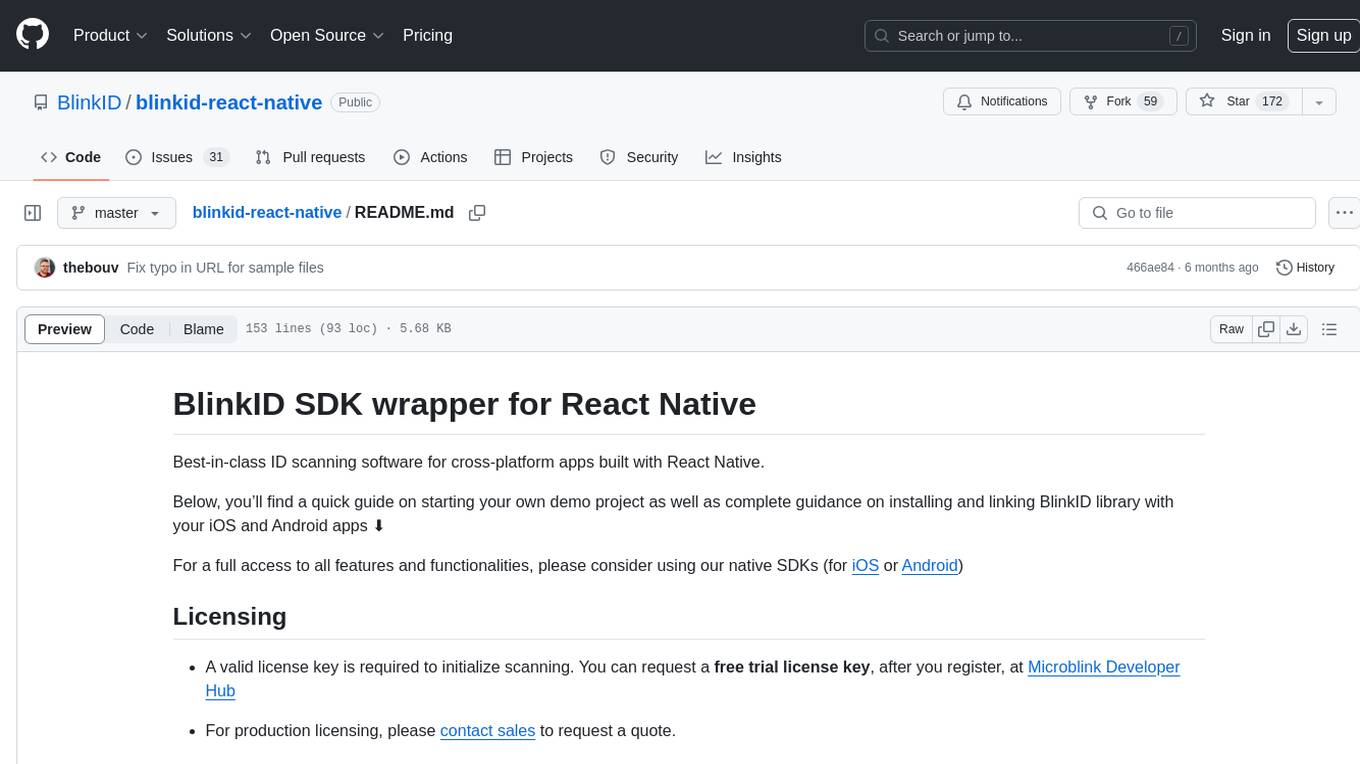Switch to the Actions tab
Screen dimensions: 1360x764
[x=430, y=157]
